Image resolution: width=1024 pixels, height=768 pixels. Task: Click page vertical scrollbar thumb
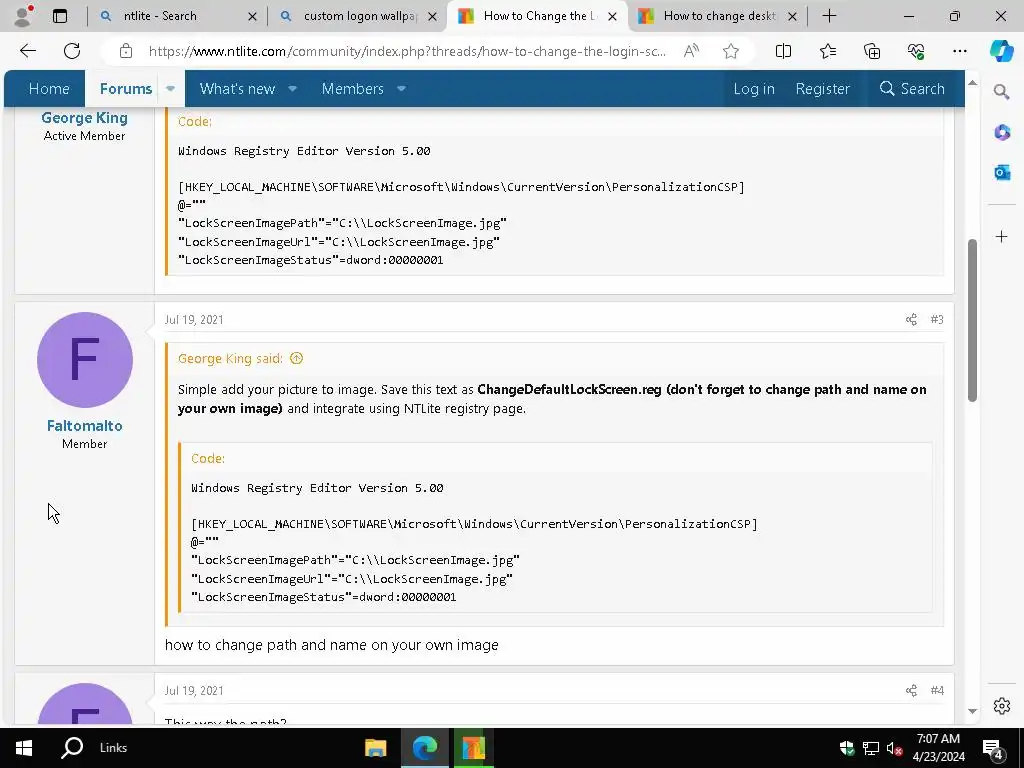[x=972, y=320]
